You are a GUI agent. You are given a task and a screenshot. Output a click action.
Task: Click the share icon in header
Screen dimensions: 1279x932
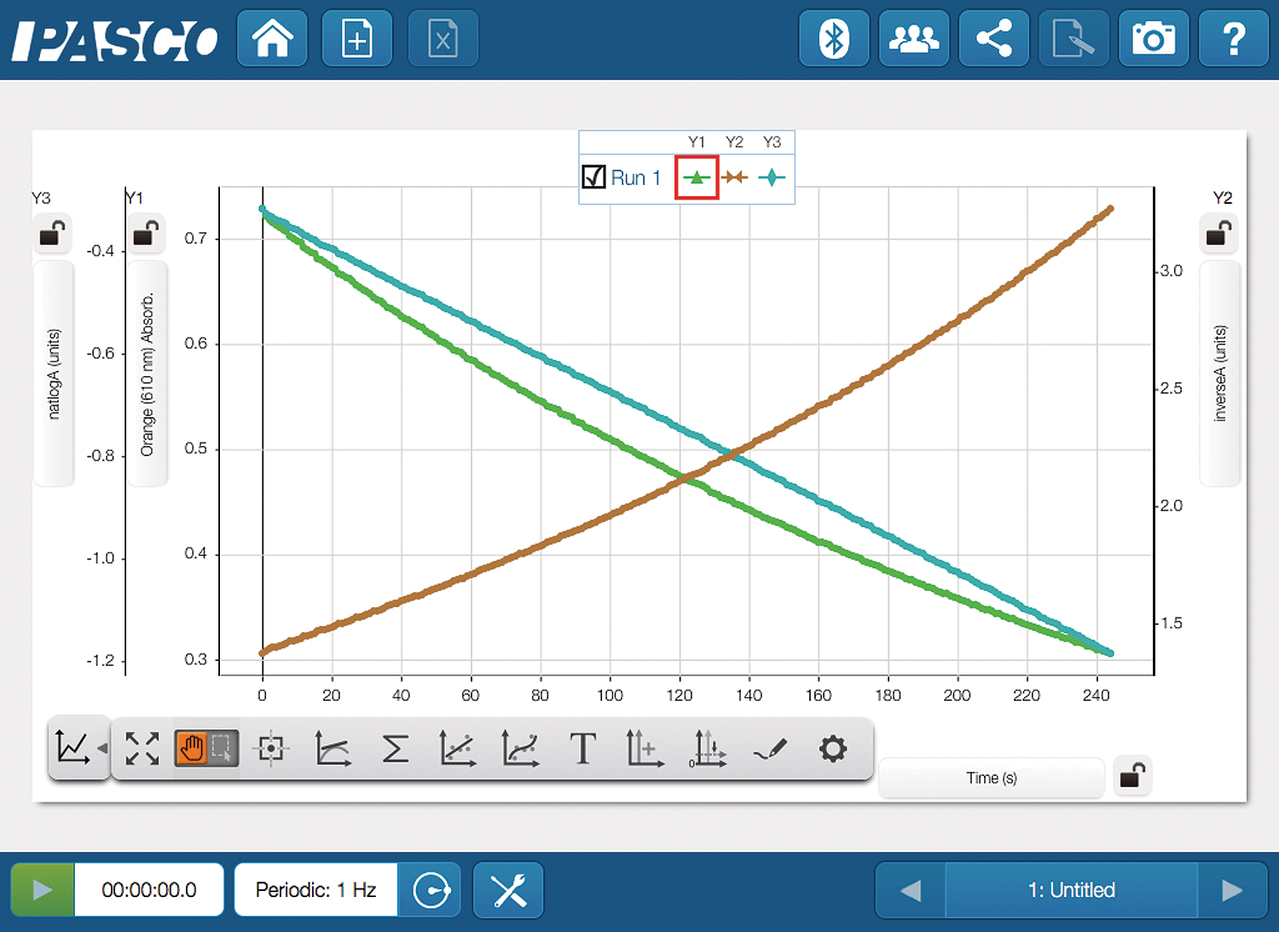(993, 39)
